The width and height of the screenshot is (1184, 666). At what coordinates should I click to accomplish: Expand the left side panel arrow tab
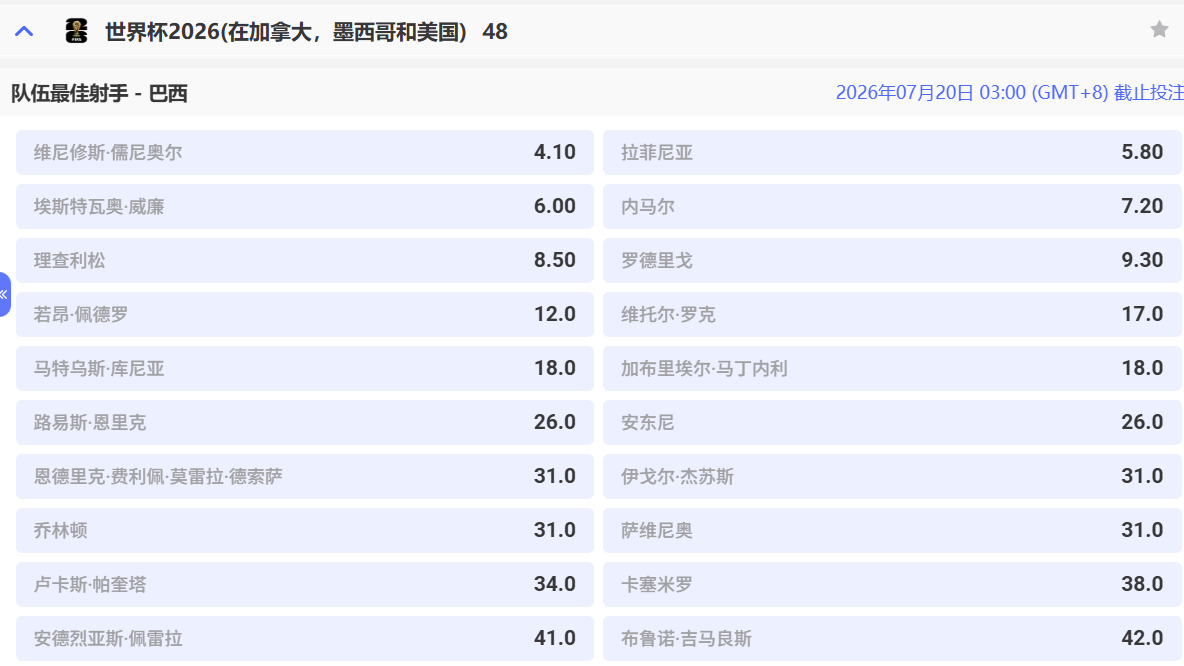click(5, 294)
